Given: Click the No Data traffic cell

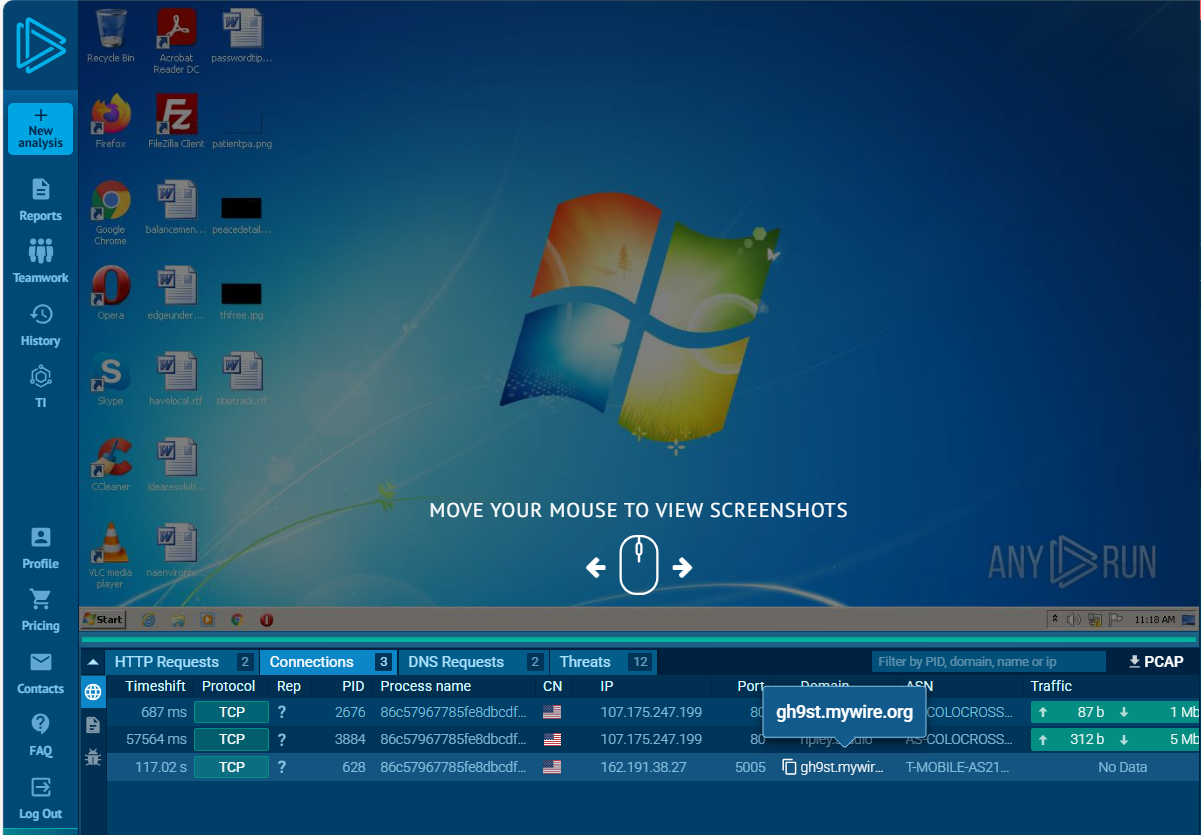Looking at the screenshot, I should [1122, 767].
